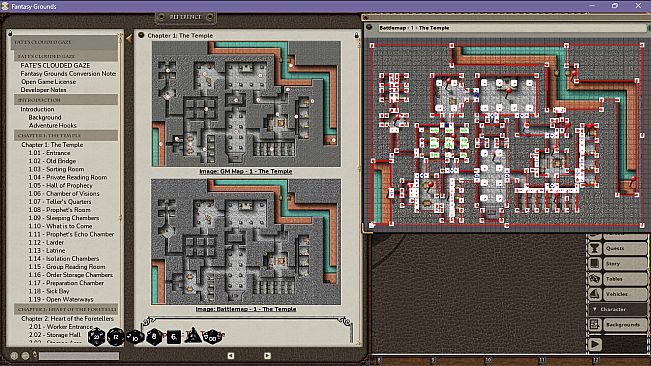Click the Vehicles ship icon

595,294
